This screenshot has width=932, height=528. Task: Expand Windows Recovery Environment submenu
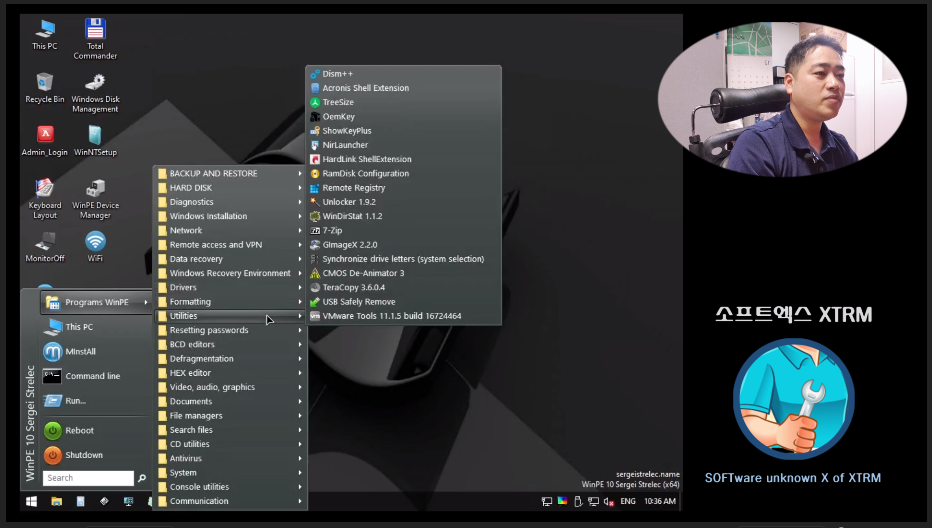coord(230,274)
